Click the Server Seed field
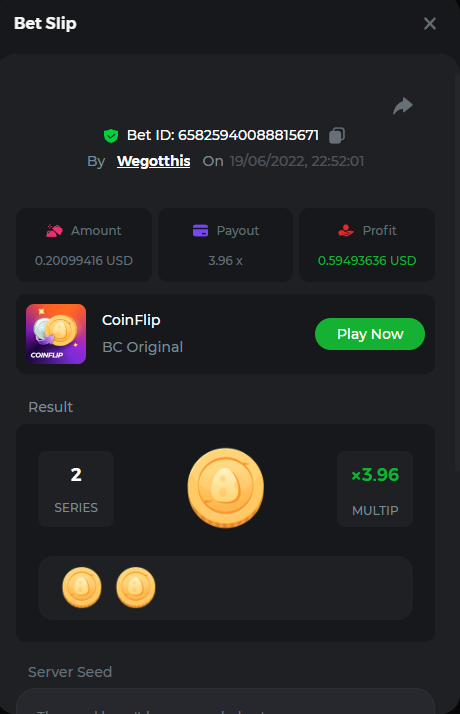Image resolution: width=460 pixels, height=714 pixels. pyautogui.click(x=225, y=701)
